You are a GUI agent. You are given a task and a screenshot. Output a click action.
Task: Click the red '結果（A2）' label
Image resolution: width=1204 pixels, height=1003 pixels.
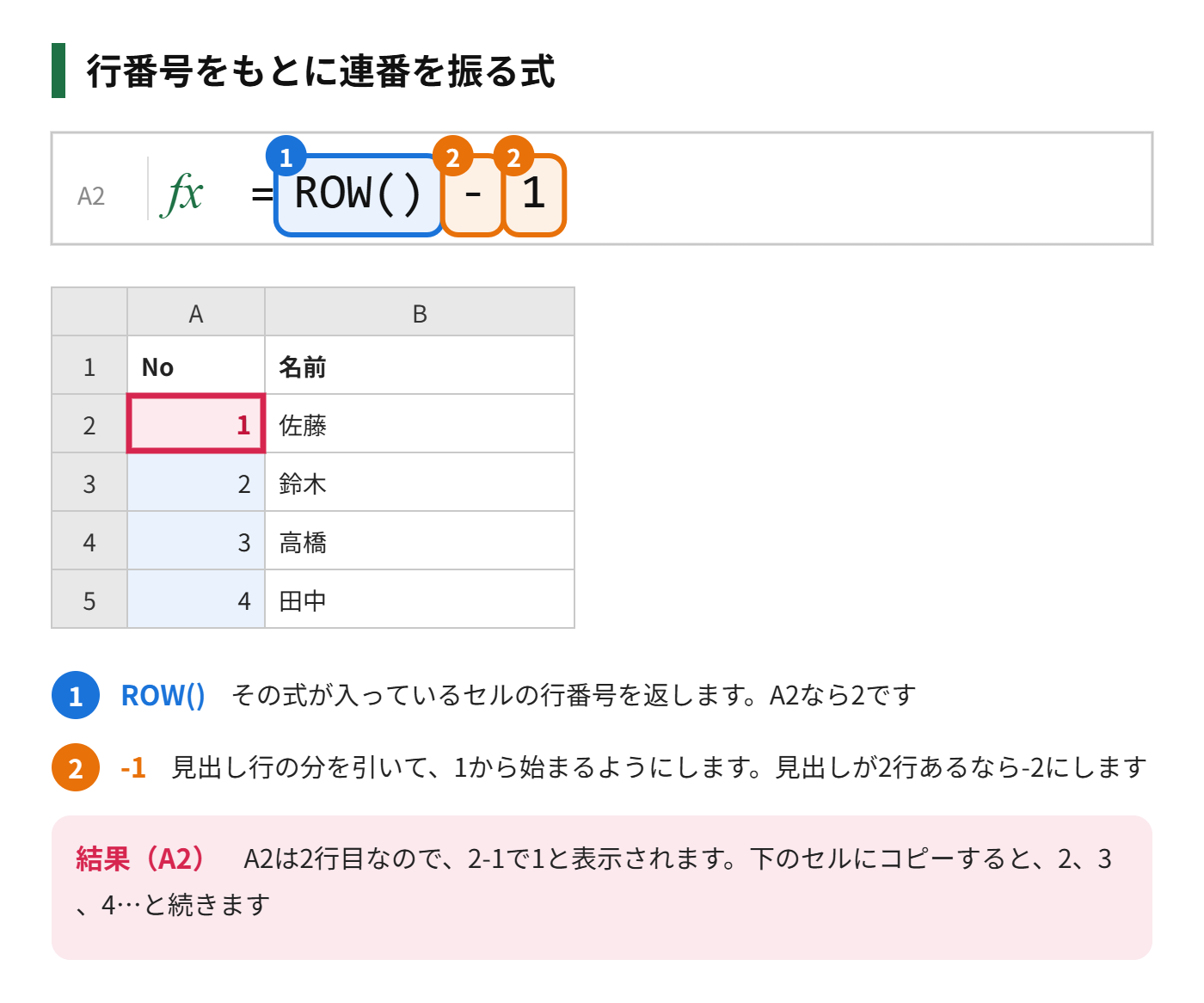141,858
